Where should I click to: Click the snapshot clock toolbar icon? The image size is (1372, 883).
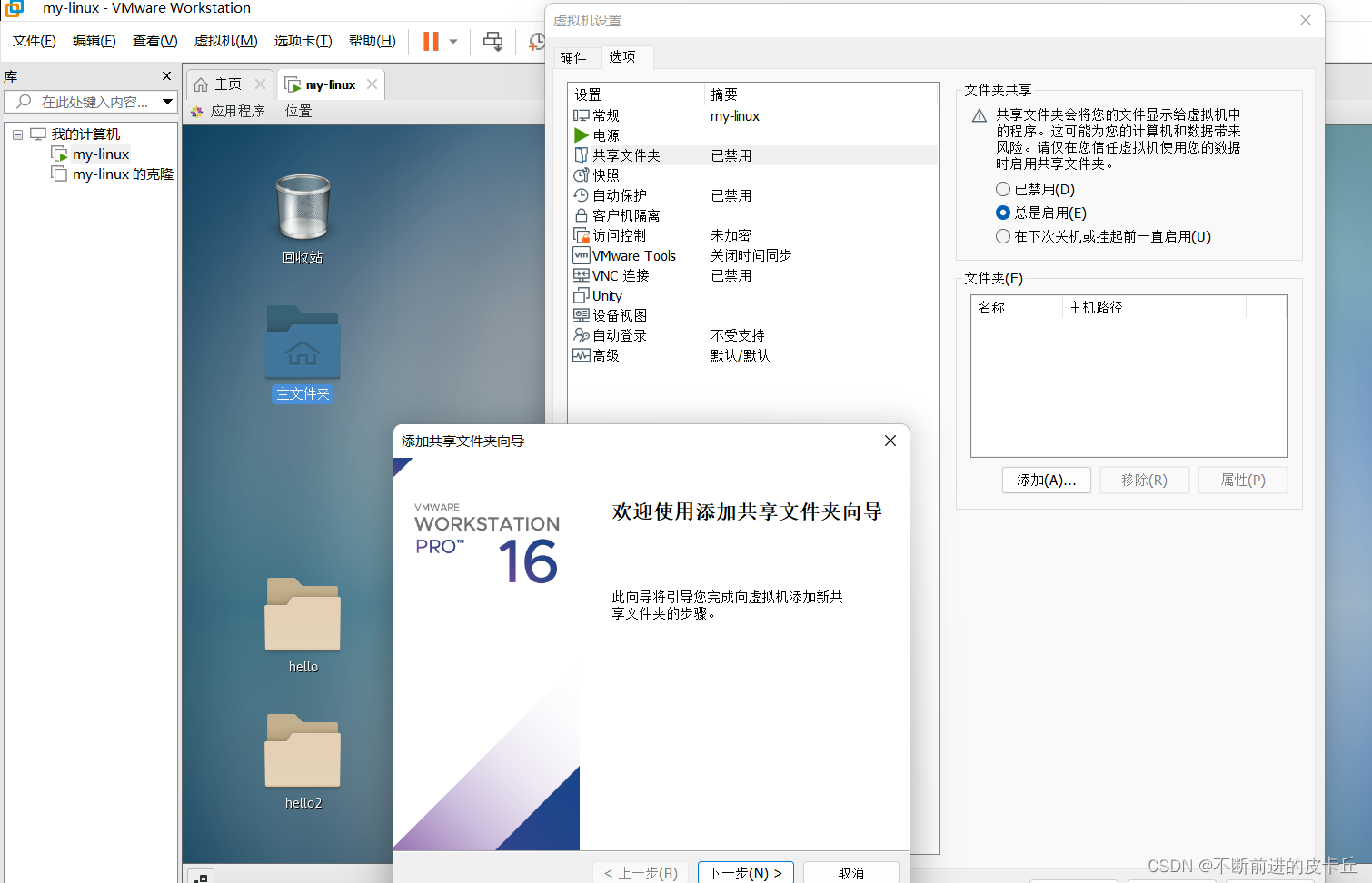[x=537, y=41]
